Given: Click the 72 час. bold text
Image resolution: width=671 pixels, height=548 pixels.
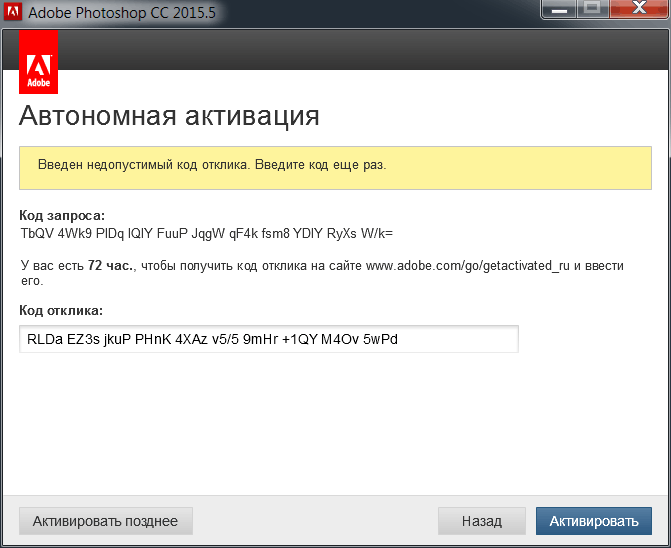Looking at the screenshot, I should (111, 266).
